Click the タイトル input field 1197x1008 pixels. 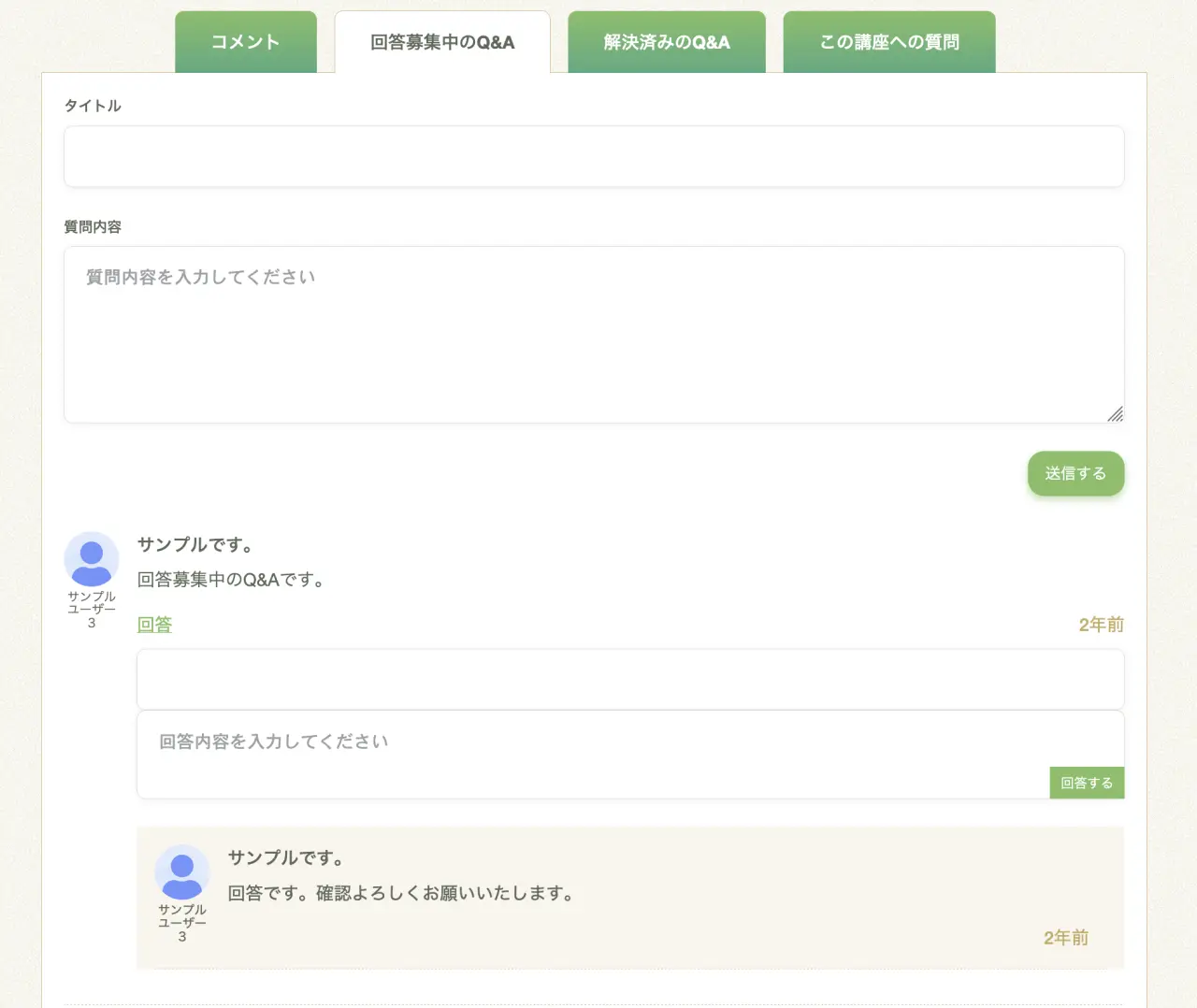(594, 156)
